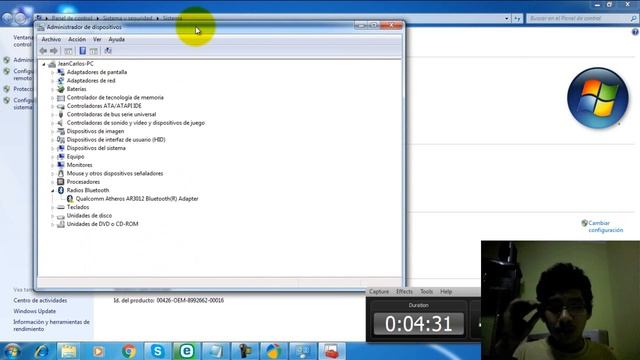
Task: Click the Teclados keyboard icon
Action: [x=61, y=207]
